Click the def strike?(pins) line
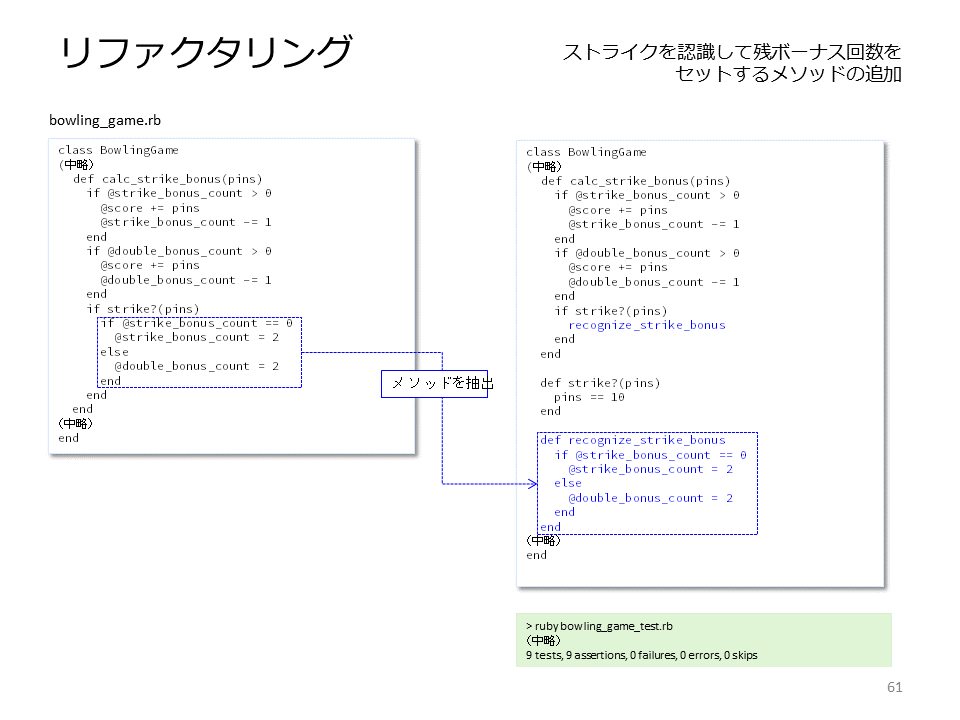Screen dimensions: 960x720 (x=600, y=383)
